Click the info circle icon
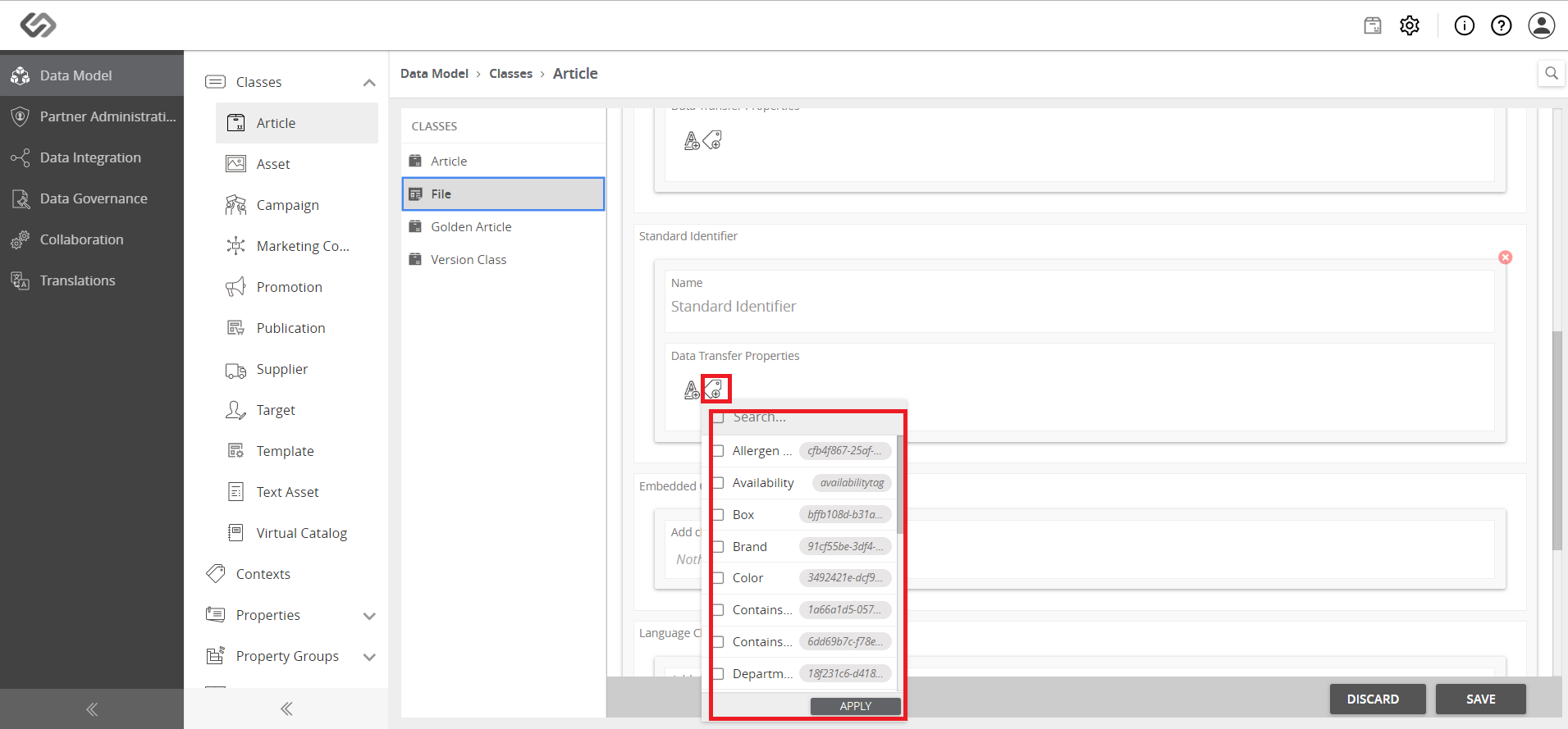The image size is (1568, 729). pyautogui.click(x=1465, y=25)
